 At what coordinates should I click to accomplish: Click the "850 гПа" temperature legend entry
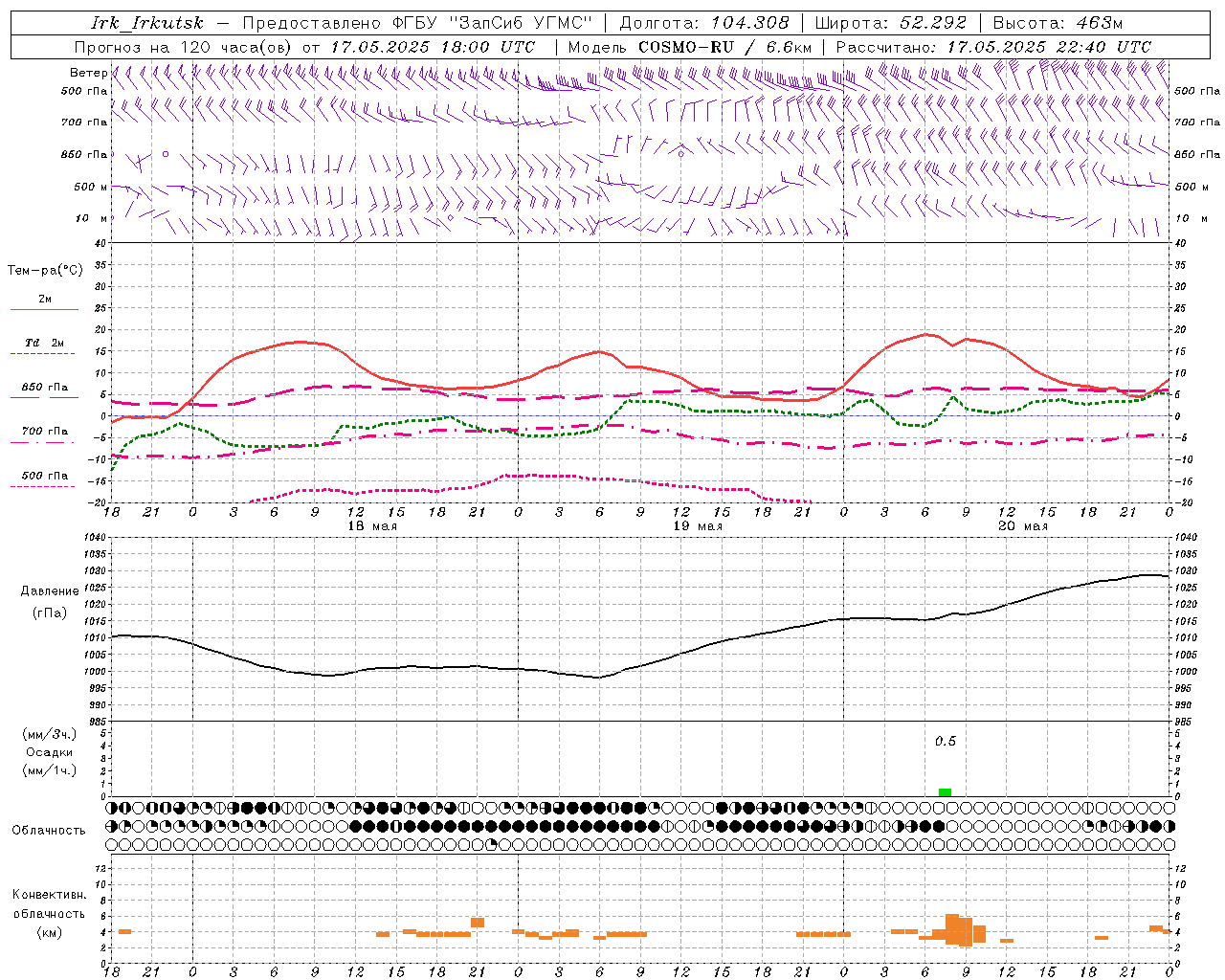[x=45, y=388]
